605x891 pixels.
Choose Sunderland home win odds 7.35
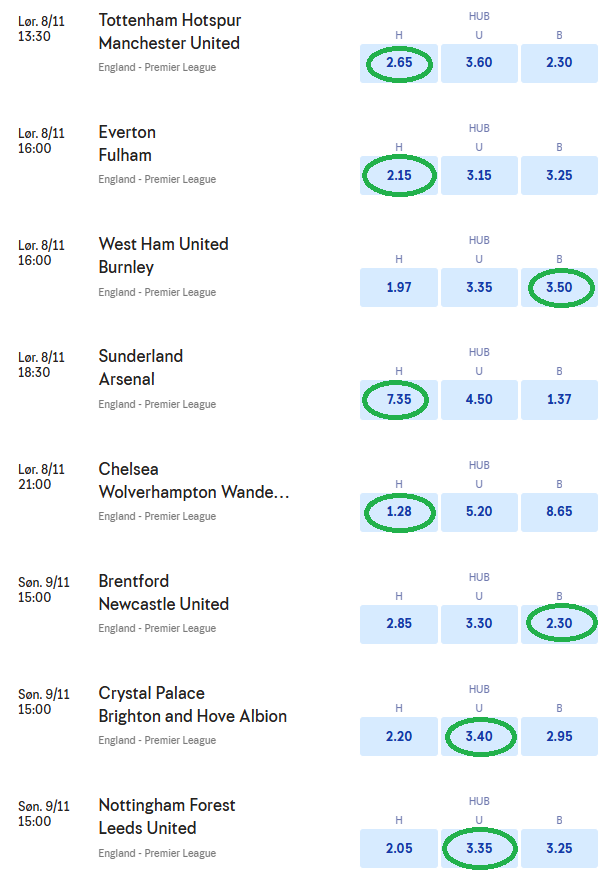pyautogui.click(x=398, y=400)
